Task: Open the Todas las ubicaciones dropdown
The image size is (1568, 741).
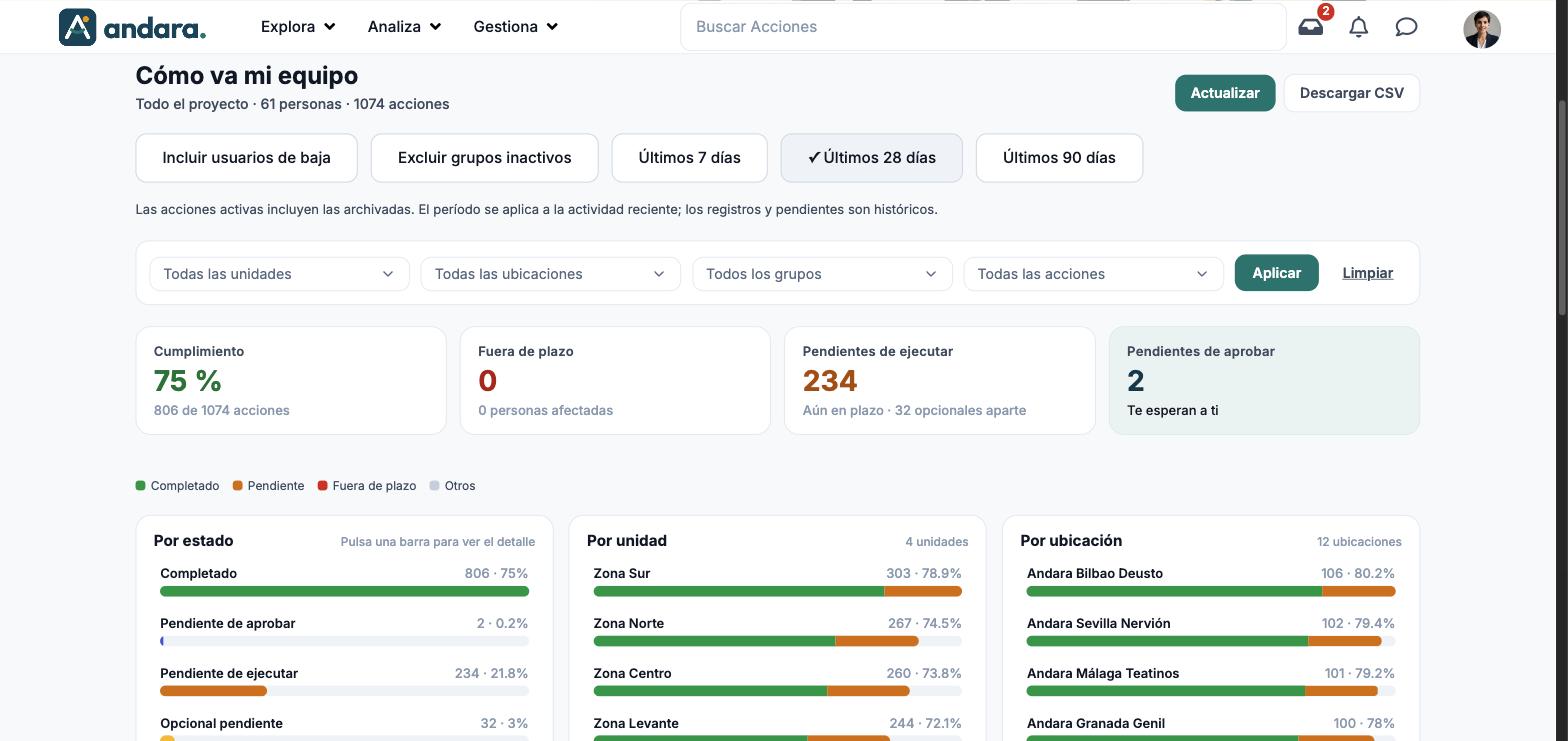Action: (550, 274)
